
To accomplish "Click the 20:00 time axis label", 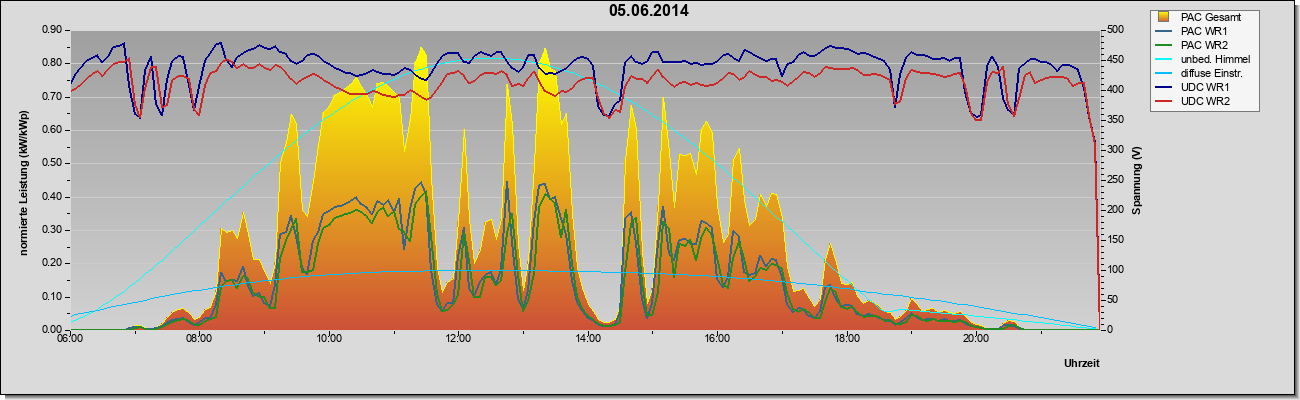I will click(976, 338).
